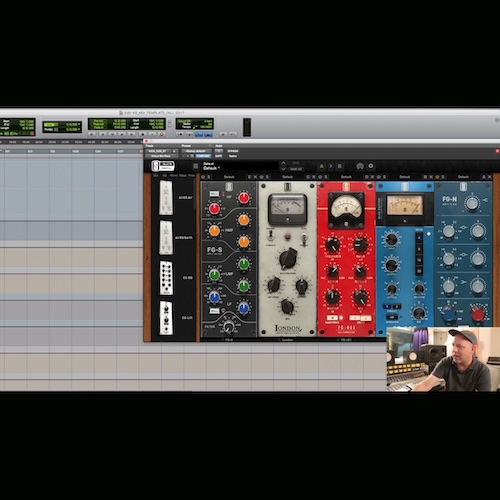Image resolution: width=500 pixels, height=500 pixels.
Task: Remove the FG-N module using its X
Action: click(x=490, y=177)
